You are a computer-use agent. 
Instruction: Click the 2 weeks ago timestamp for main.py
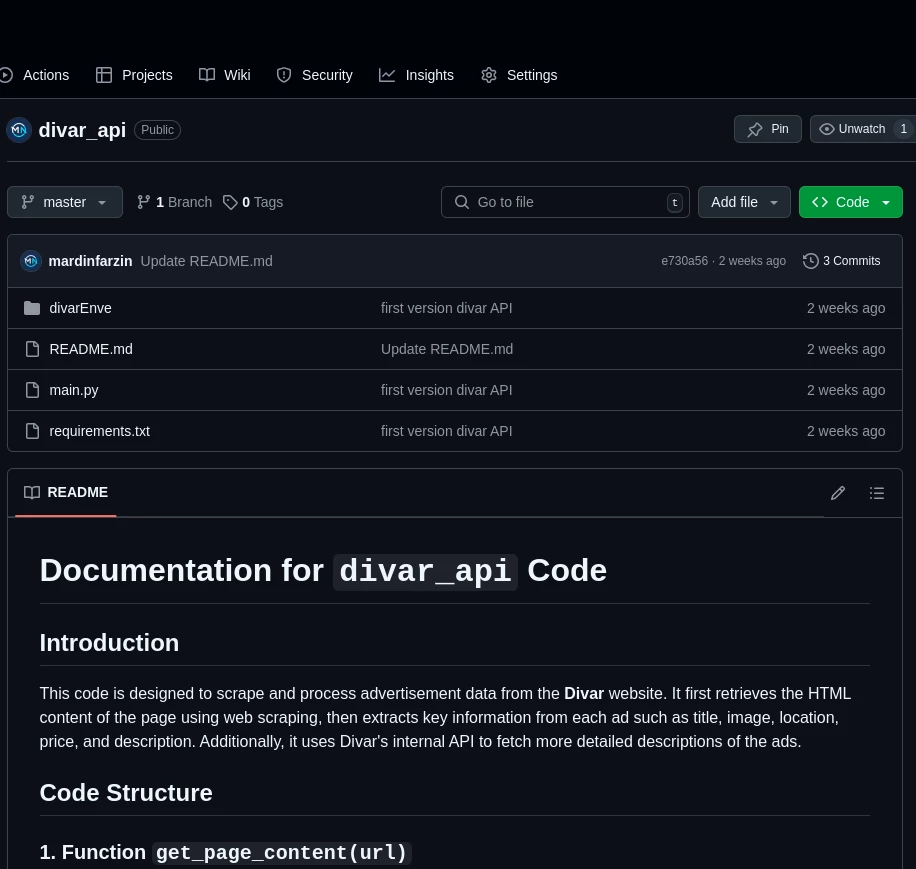[x=846, y=390]
